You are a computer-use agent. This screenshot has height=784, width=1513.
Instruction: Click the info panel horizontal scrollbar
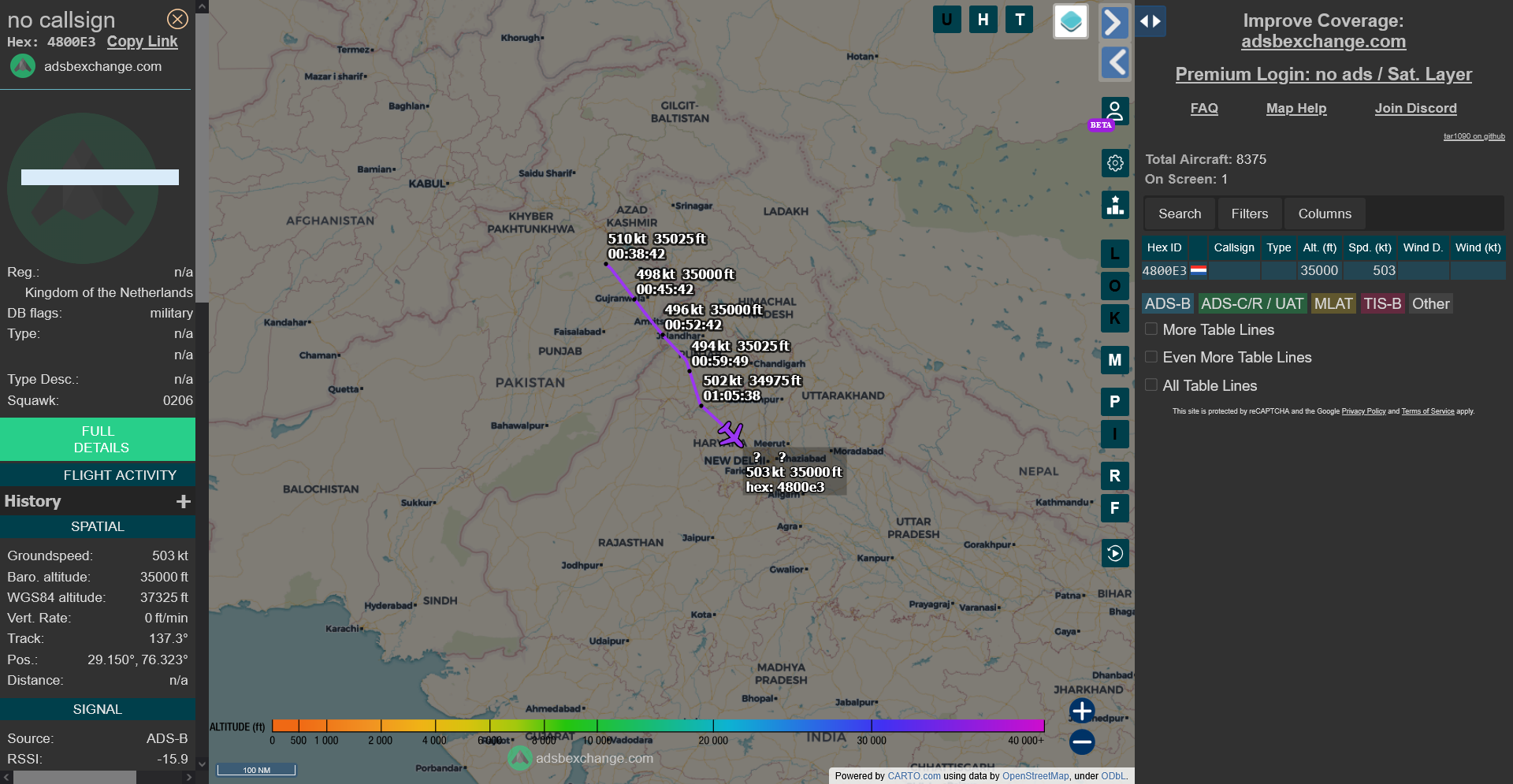(75, 777)
